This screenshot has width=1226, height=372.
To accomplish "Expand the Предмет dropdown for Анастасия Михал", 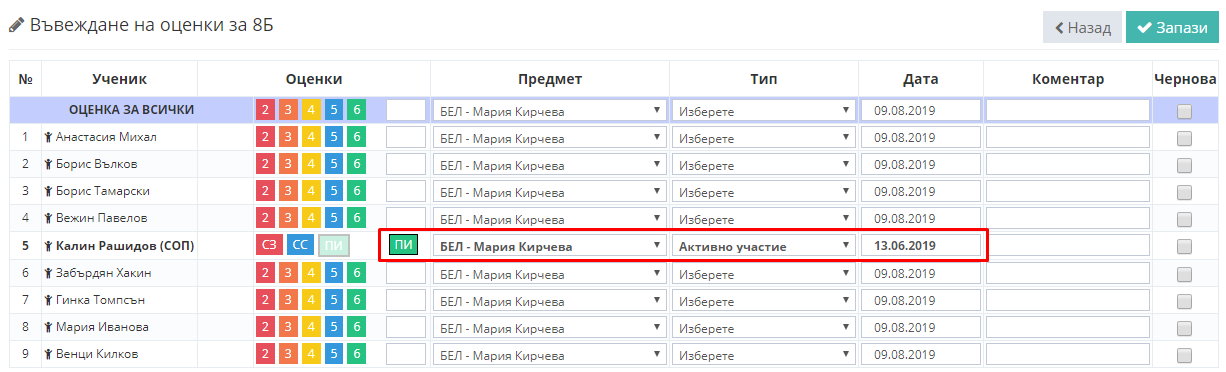I will (x=550, y=138).
